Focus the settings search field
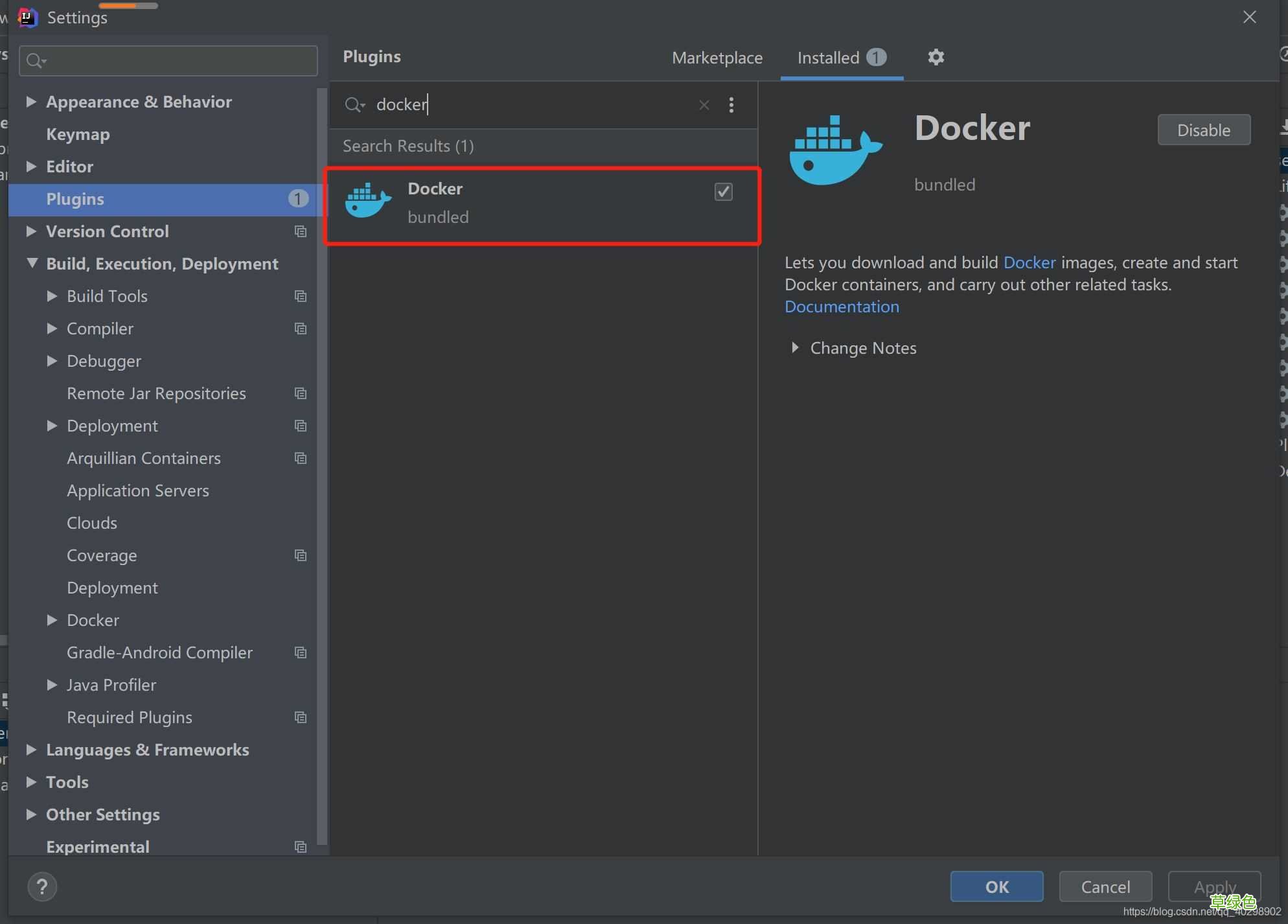The image size is (1288, 924). [168, 61]
